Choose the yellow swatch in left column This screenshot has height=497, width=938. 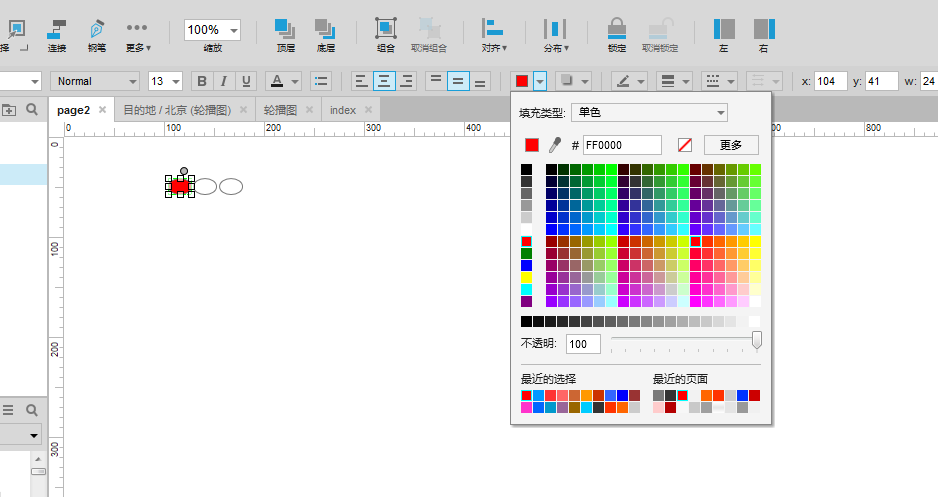coord(526,278)
